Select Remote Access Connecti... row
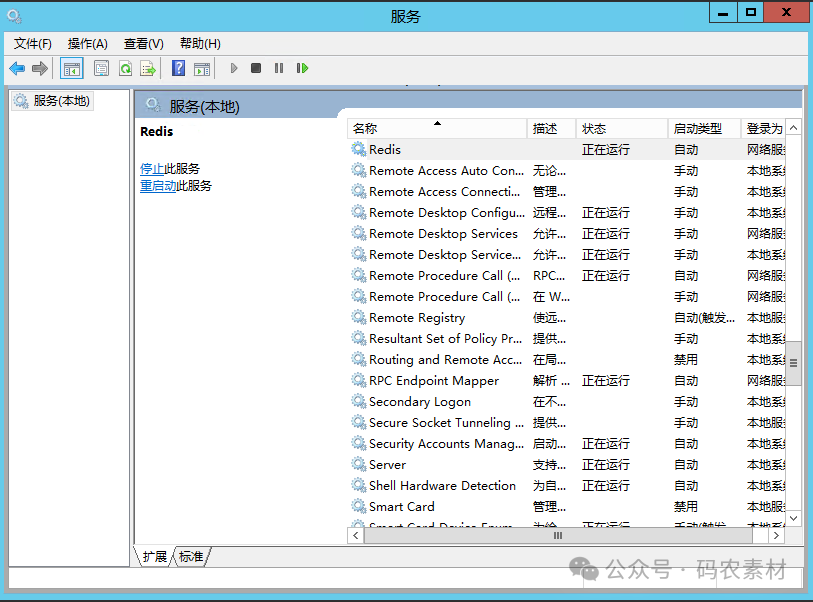This screenshot has width=813, height=602. coord(566,191)
